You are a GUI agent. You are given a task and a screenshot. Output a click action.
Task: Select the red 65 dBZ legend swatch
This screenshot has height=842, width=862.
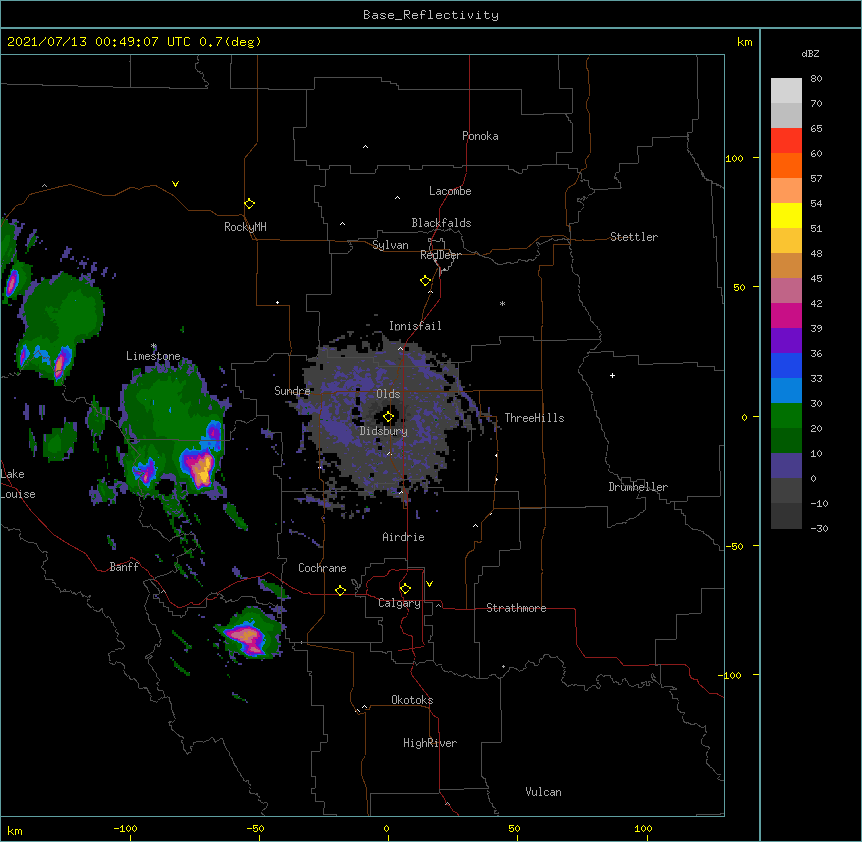786,140
